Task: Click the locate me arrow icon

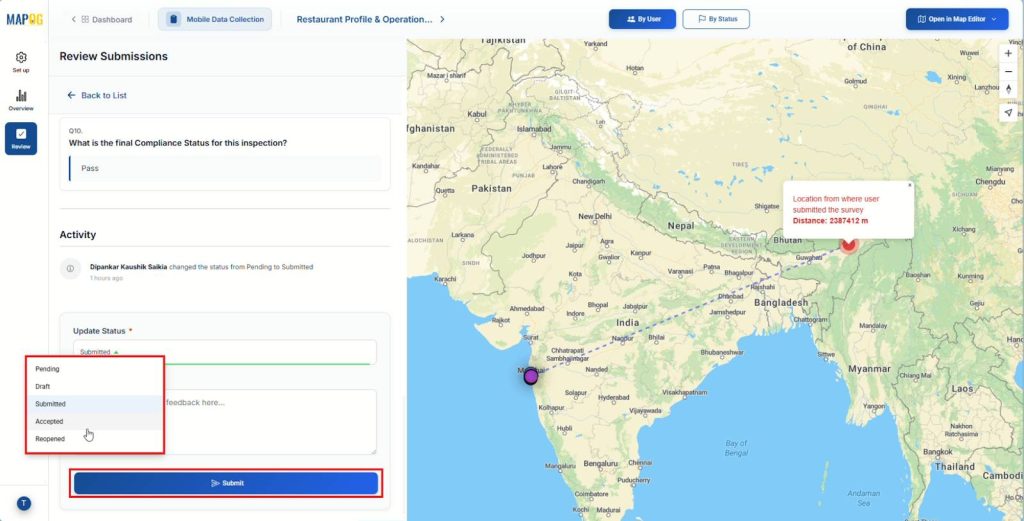Action: (1008, 112)
